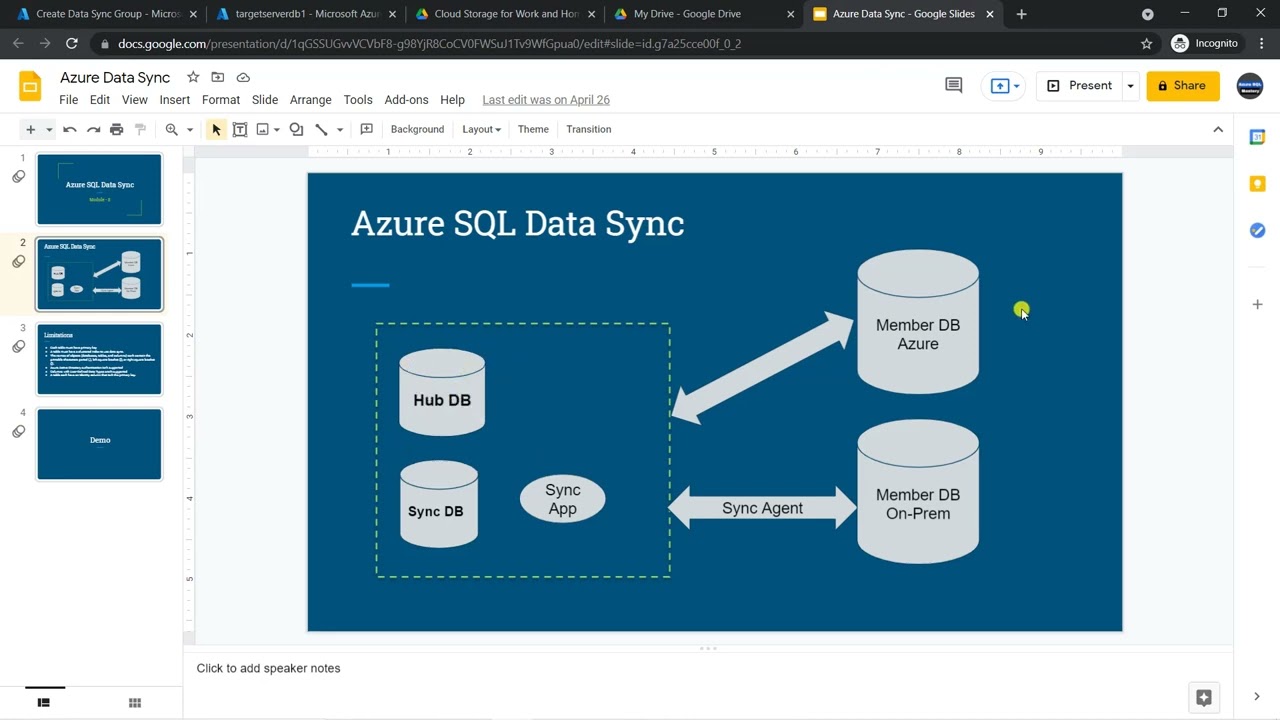Screen dimensions: 1280x720
Task: Open the Tools menu
Action: pos(358,100)
